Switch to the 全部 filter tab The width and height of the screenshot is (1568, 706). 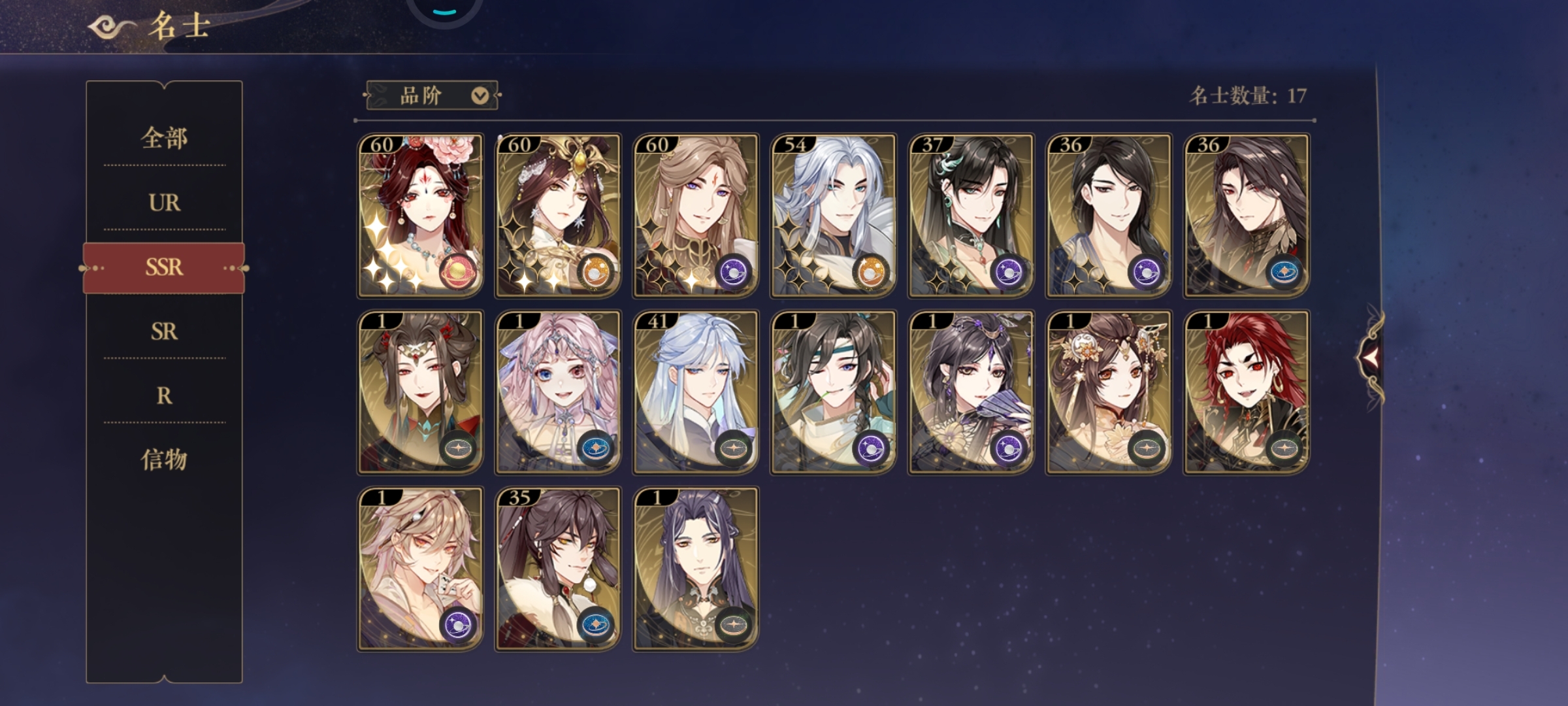(164, 138)
